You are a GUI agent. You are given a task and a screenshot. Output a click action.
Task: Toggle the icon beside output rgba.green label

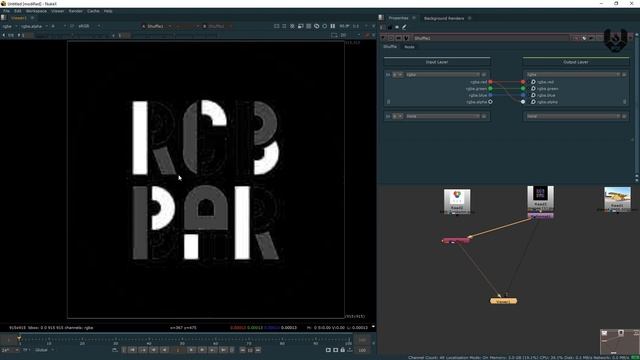click(533, 89)
